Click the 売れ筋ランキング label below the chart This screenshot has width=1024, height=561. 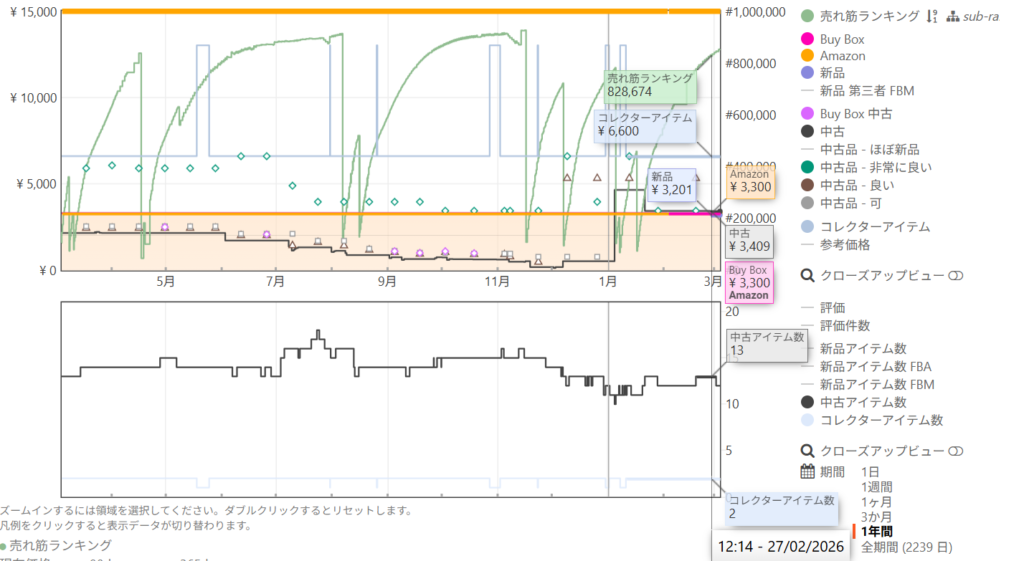click(60, 545)
